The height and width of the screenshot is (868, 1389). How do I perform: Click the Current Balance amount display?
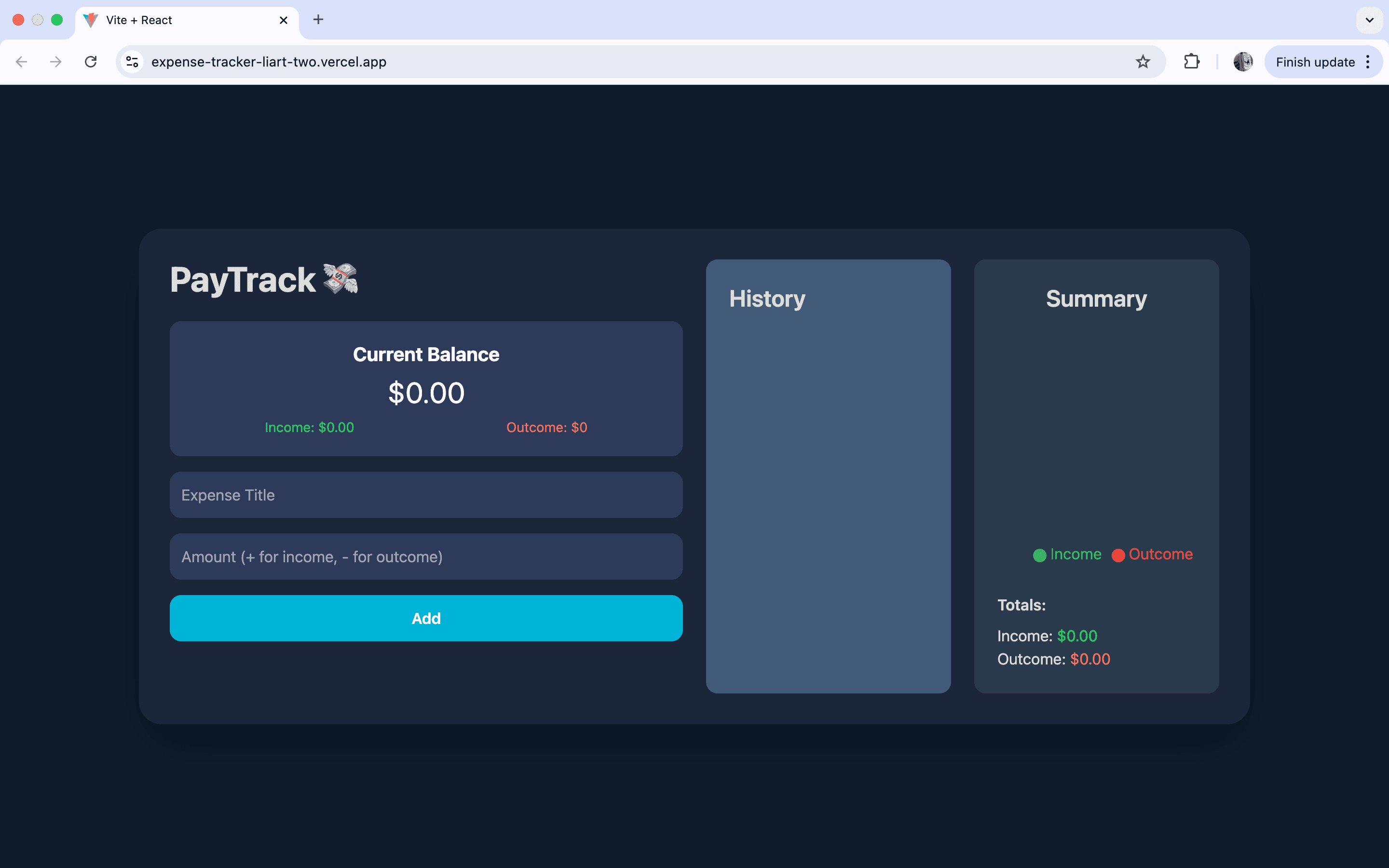tap(426, 392)
